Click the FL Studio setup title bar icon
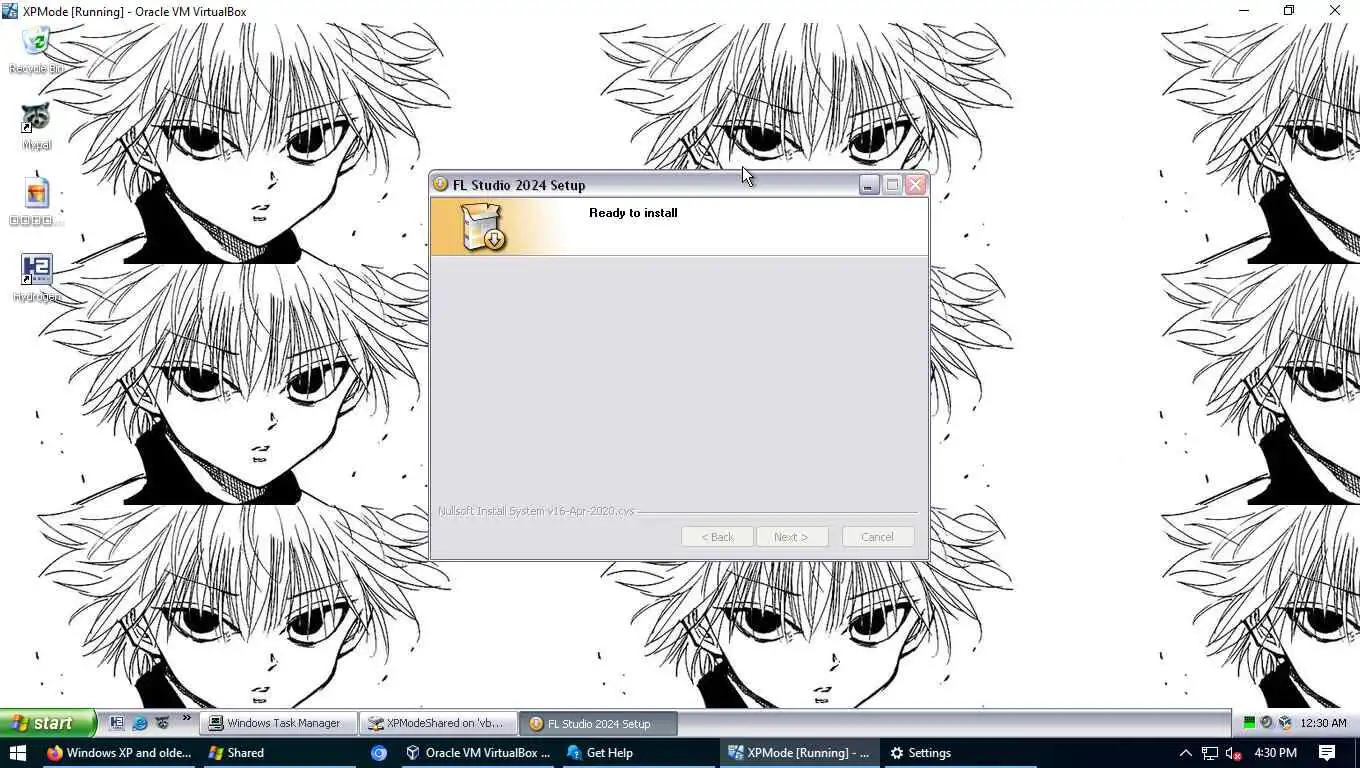This screenshot has height=768, width=1360. coord(440,184)
